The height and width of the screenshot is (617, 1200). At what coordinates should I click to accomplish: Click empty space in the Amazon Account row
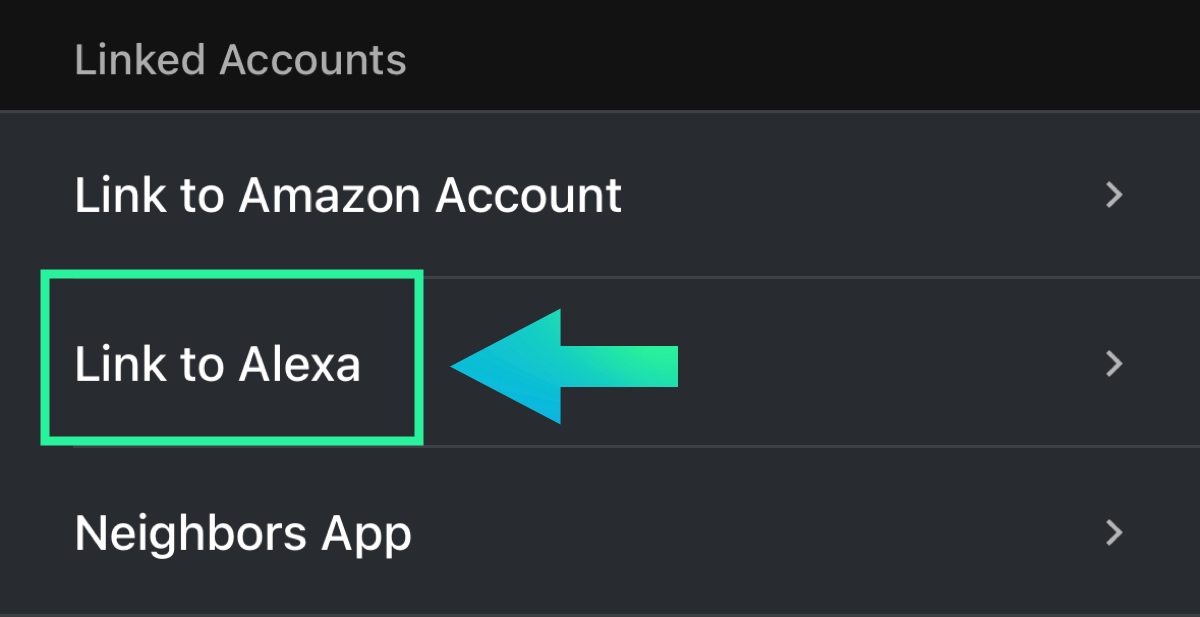pyautogui.click(x=850, y=195)
